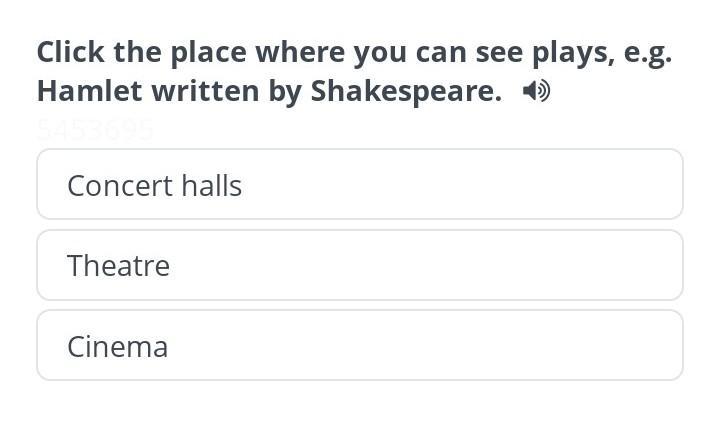This screenshot has height=426, width=720.
Task: Click the word Theatre inside its option
Action: click(118, 265)
